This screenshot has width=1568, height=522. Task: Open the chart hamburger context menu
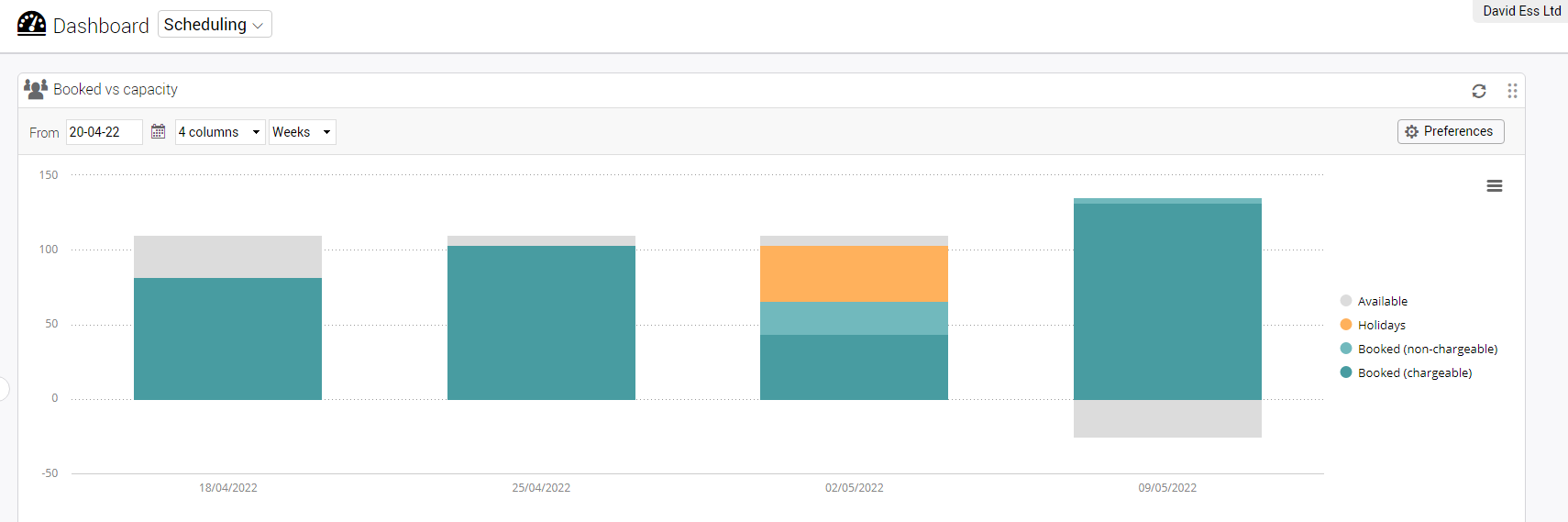tap(1494, 186)
